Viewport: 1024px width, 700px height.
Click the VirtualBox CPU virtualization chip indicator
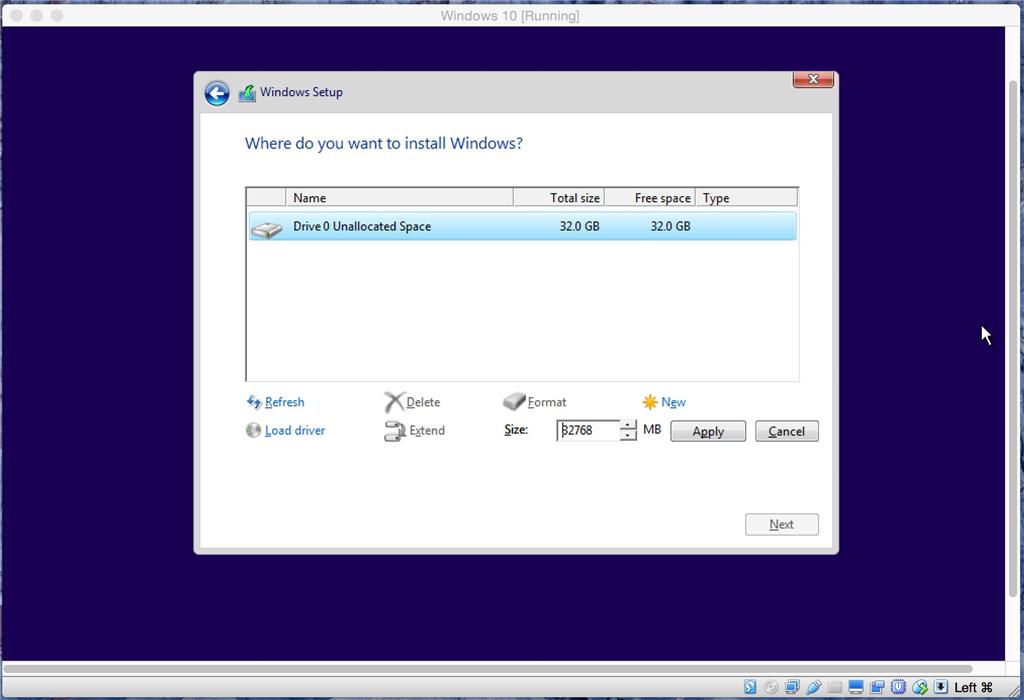(899, 686)
